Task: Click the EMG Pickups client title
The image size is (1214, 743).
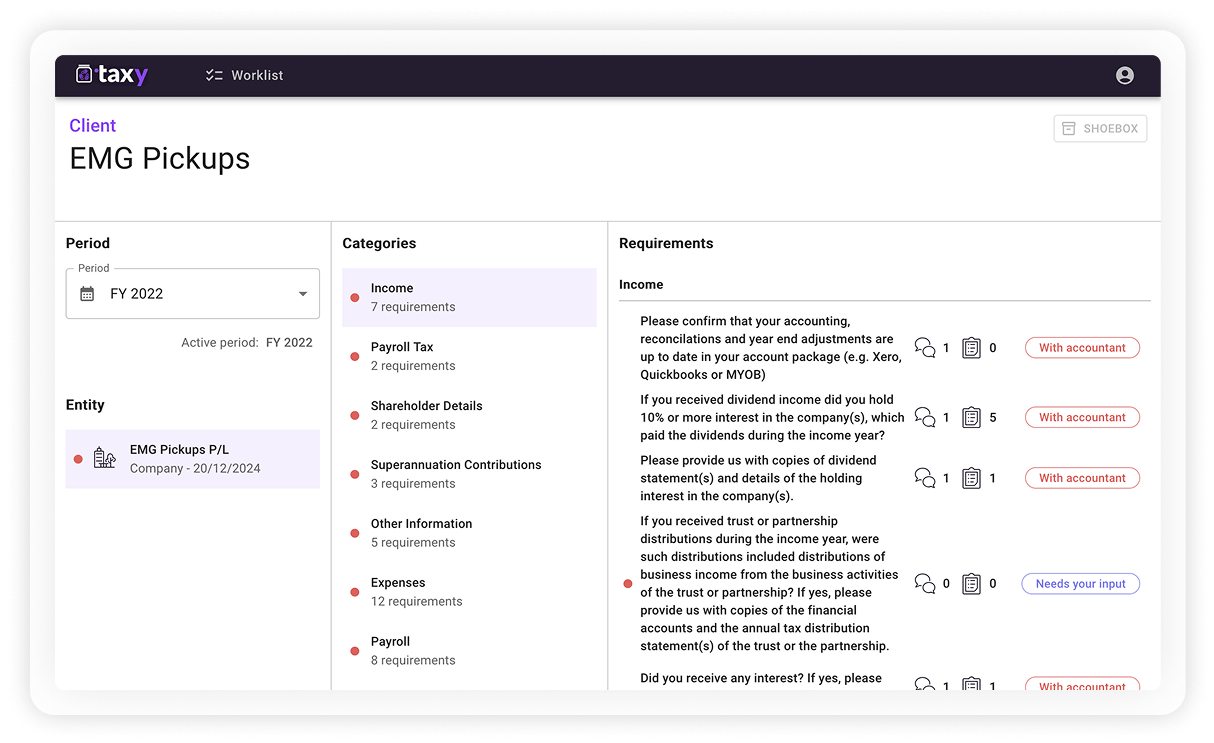Action: click(160, 158)
